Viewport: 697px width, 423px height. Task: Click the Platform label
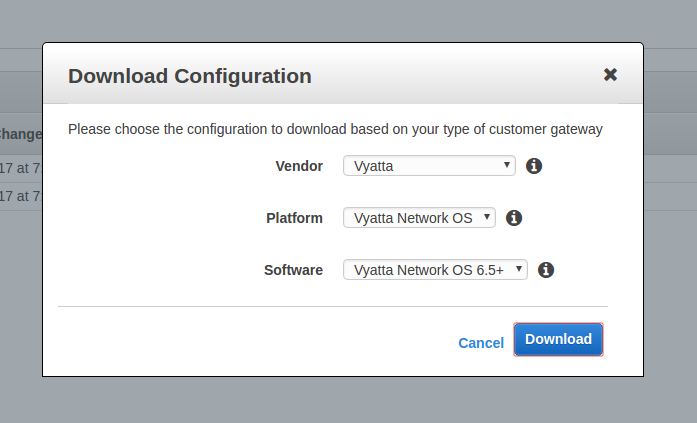click(x=294, y=218)
